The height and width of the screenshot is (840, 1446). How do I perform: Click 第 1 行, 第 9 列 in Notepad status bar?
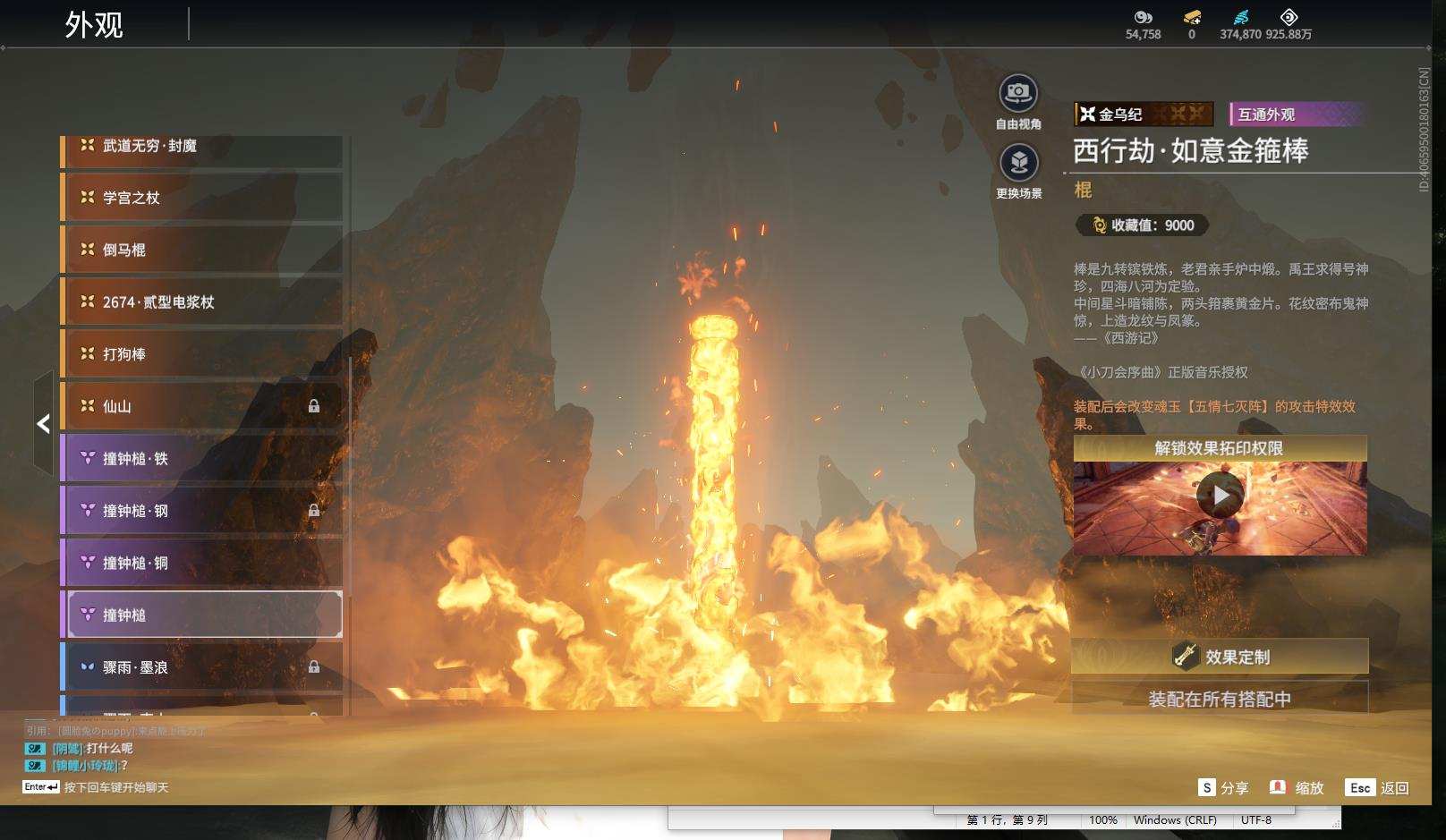click(1007, 819)
